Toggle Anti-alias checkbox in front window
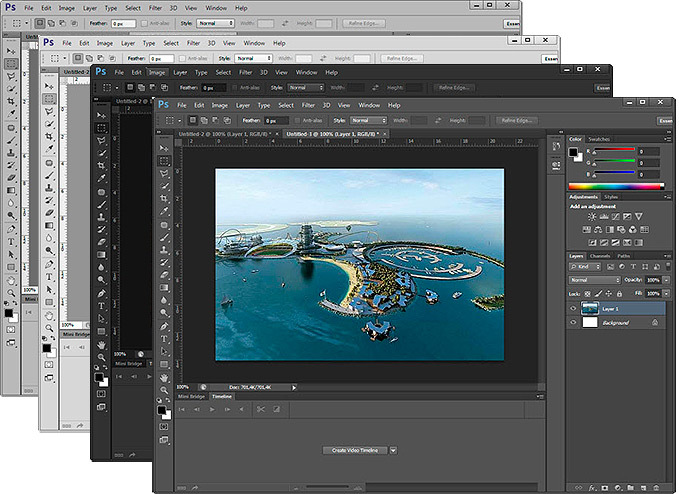679x494 pixels. (297, 120)
